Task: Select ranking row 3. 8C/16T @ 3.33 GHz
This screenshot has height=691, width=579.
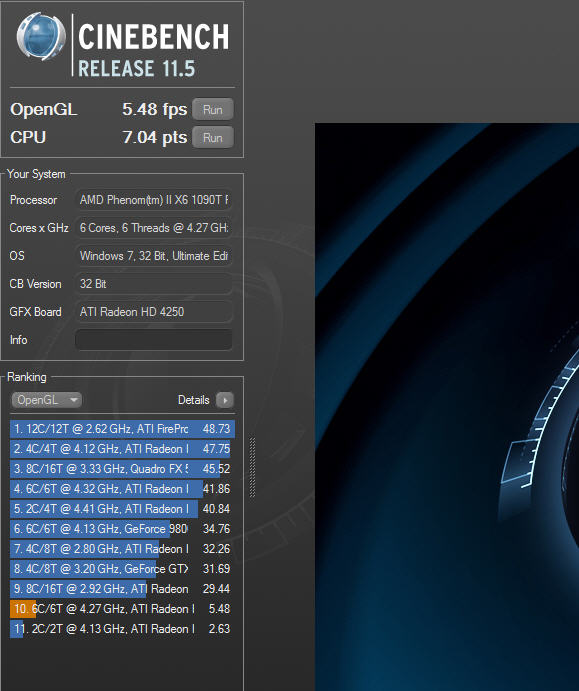Action: click(x=122, y=469)
